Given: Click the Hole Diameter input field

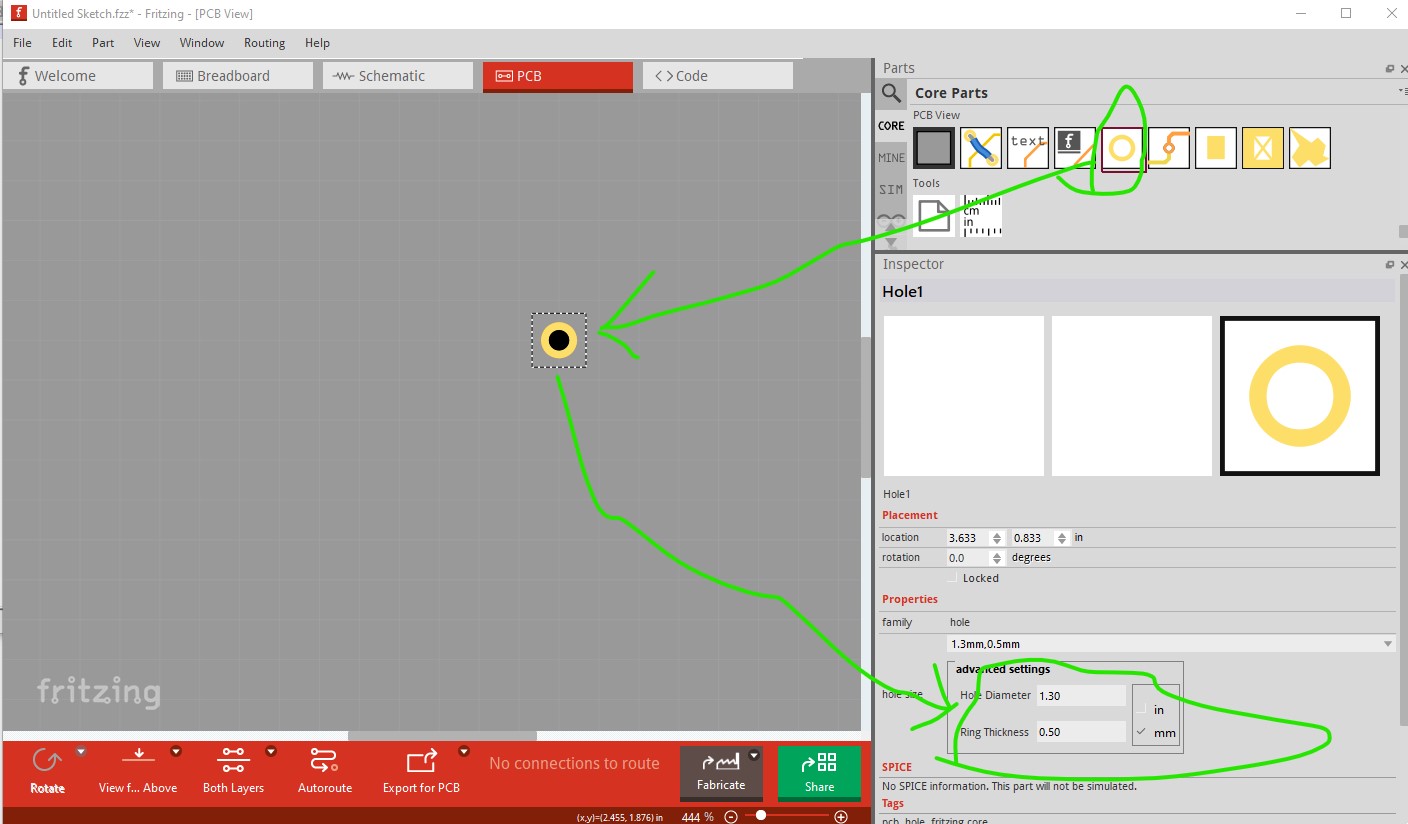Looking at the screenshot, I should 1081,695.
